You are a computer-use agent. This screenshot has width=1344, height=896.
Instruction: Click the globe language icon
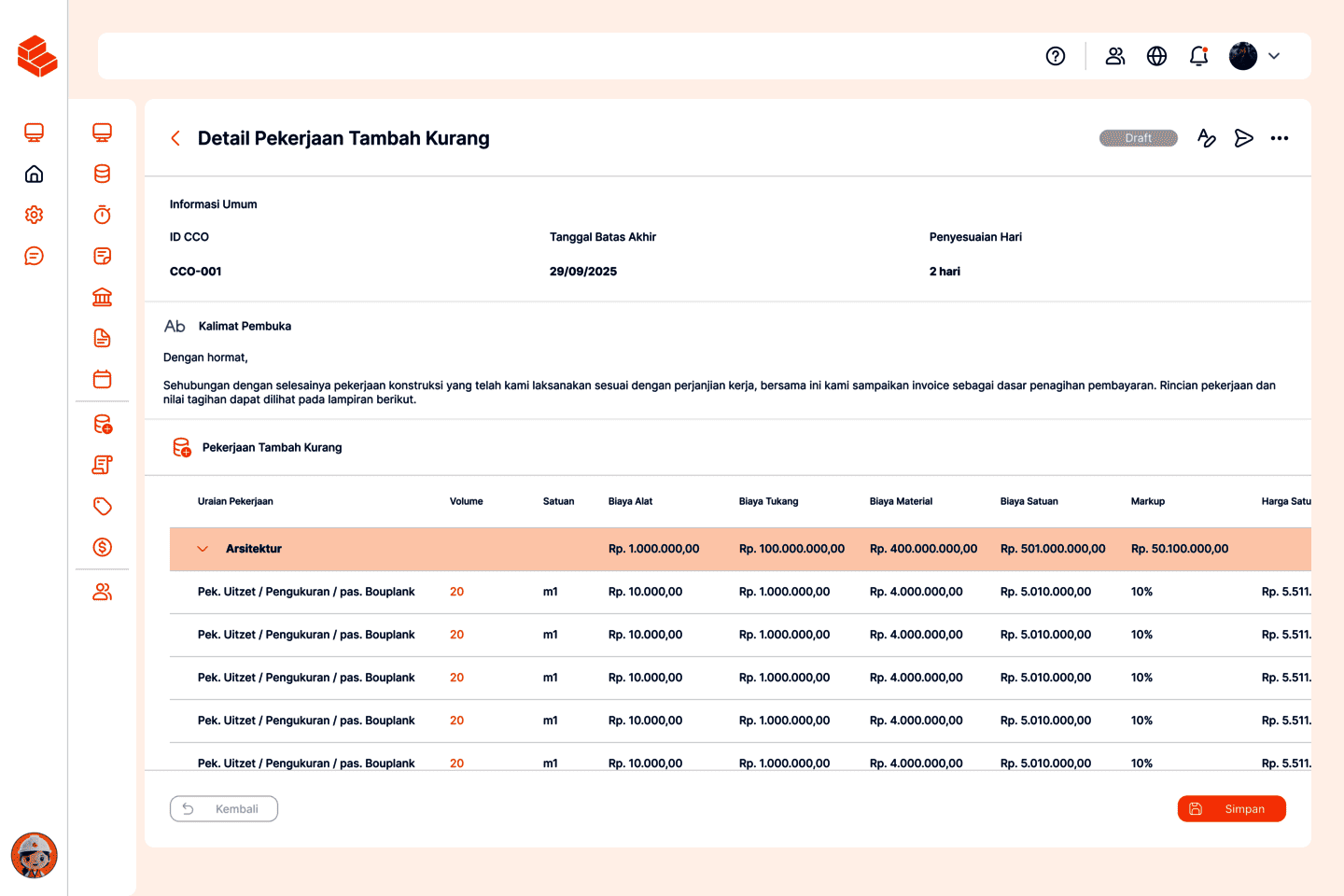(x=1156, y=56)
